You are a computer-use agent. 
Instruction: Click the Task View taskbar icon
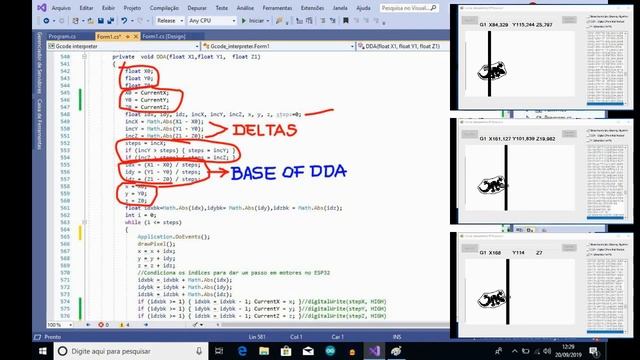coord(219,351)
